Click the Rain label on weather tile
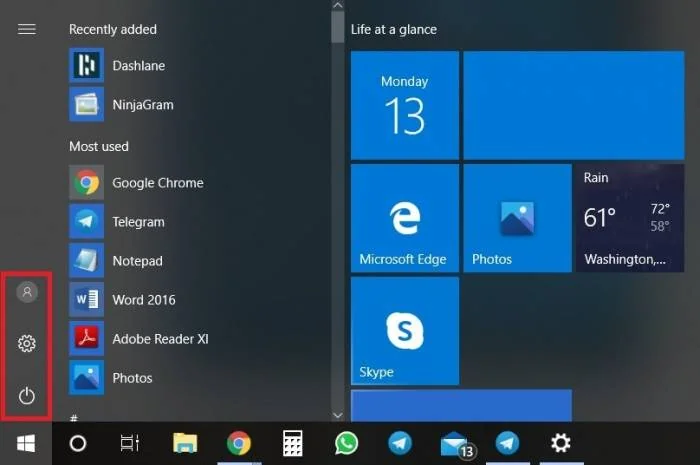700x465 pixels. coord(596,178)
